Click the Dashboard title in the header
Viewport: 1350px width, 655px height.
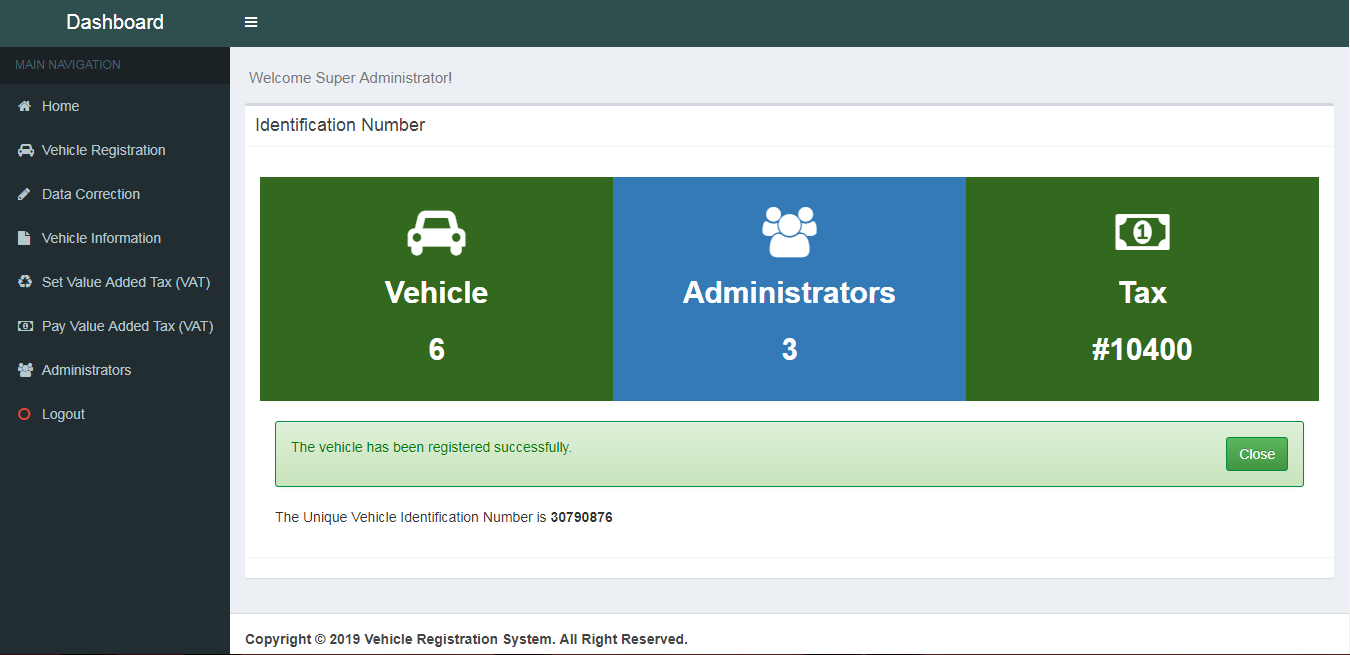[114, 21]
